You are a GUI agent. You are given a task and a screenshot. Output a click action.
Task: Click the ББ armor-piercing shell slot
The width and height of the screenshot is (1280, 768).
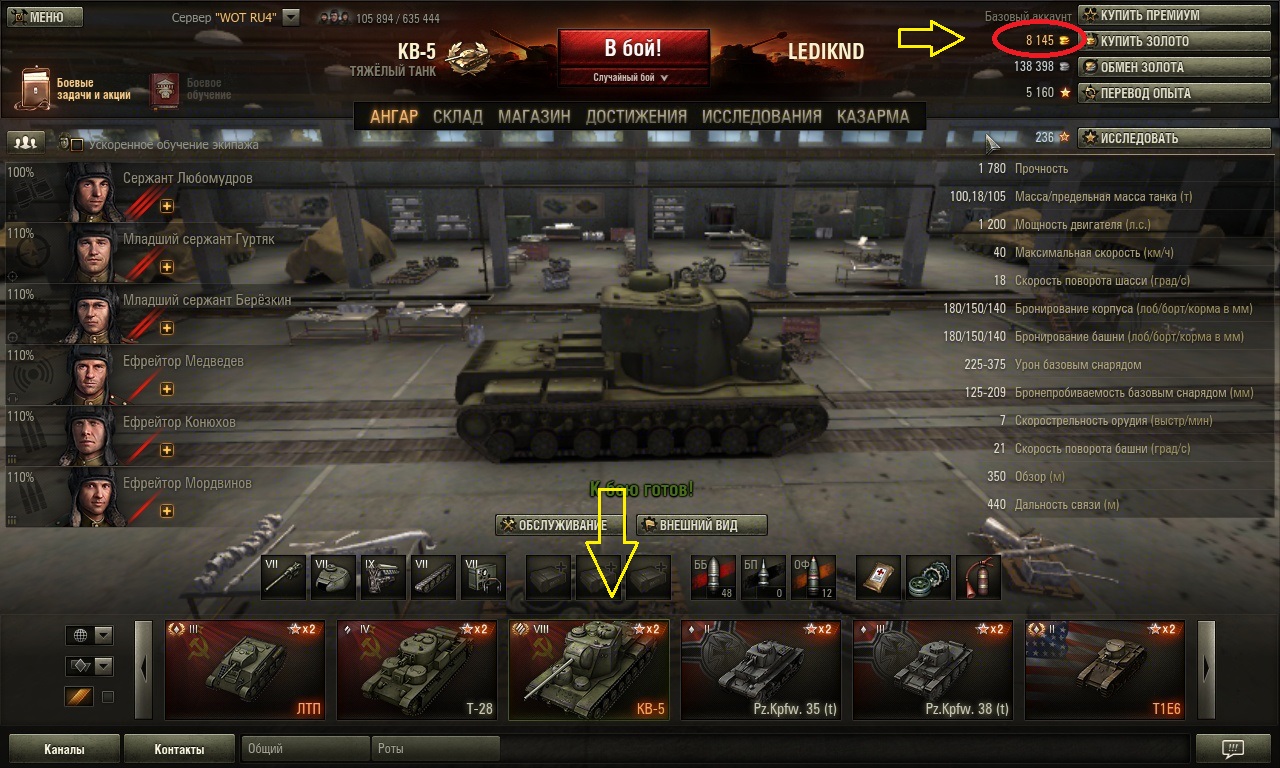712,577
